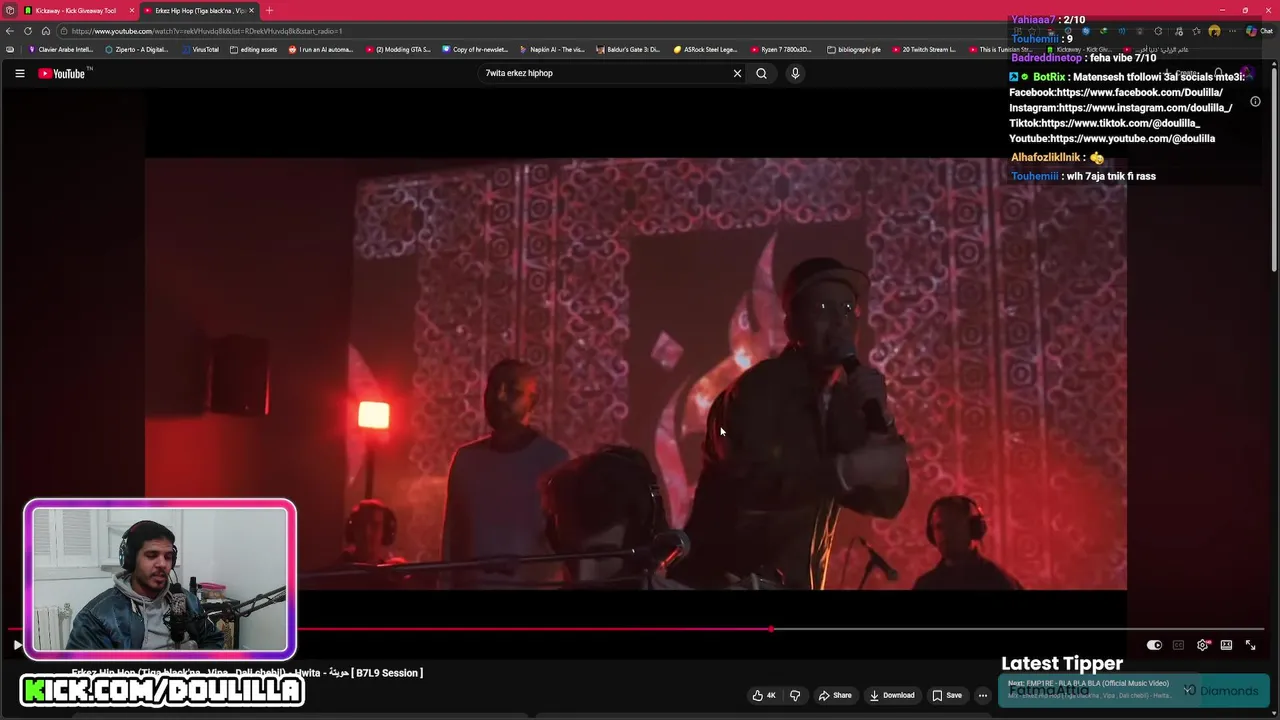1280x720 pixels.
Task: Seek ahead on the video progress bar
Action: (1018, 630)
